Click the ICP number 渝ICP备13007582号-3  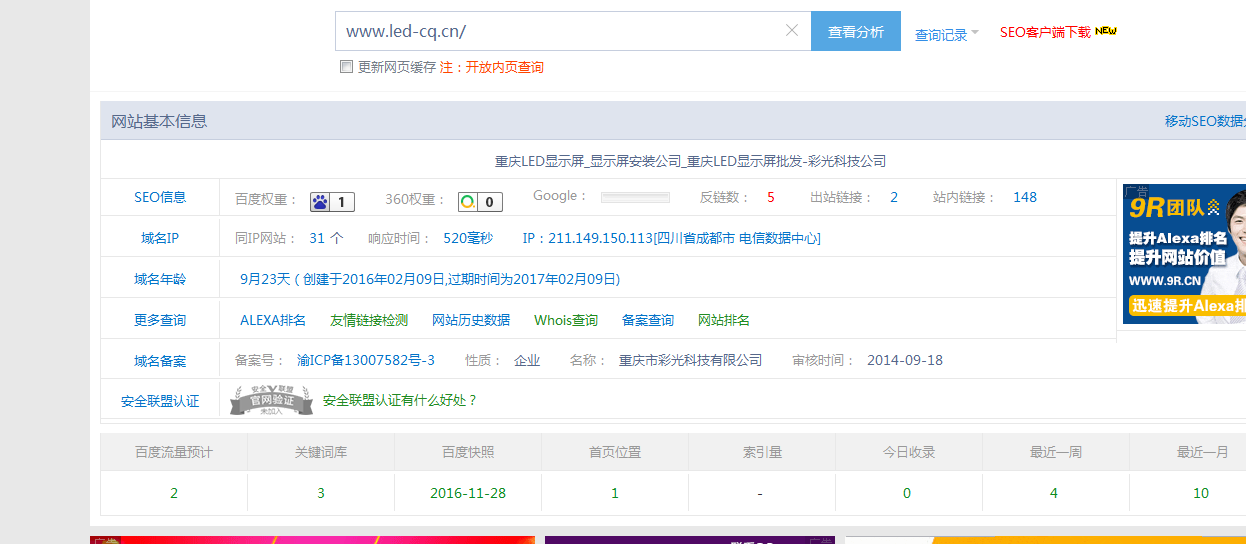pos(366,360)
